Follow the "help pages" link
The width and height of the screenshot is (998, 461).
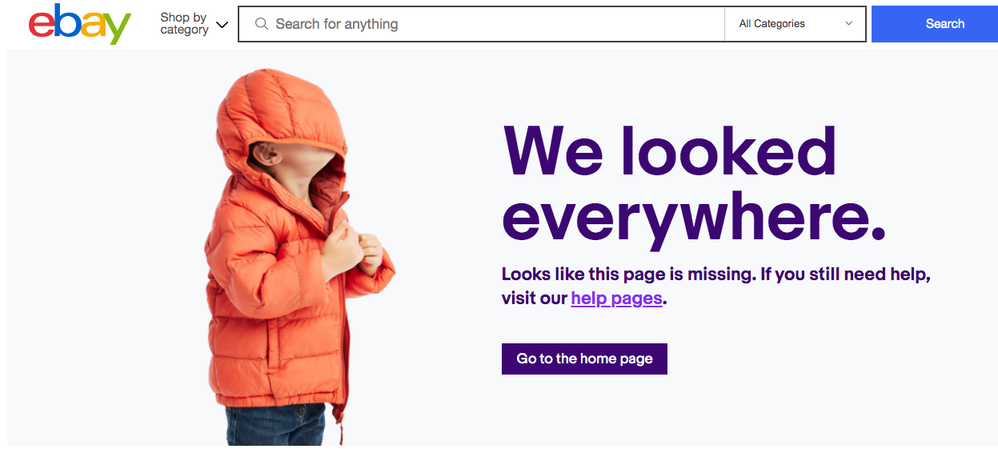616,298
